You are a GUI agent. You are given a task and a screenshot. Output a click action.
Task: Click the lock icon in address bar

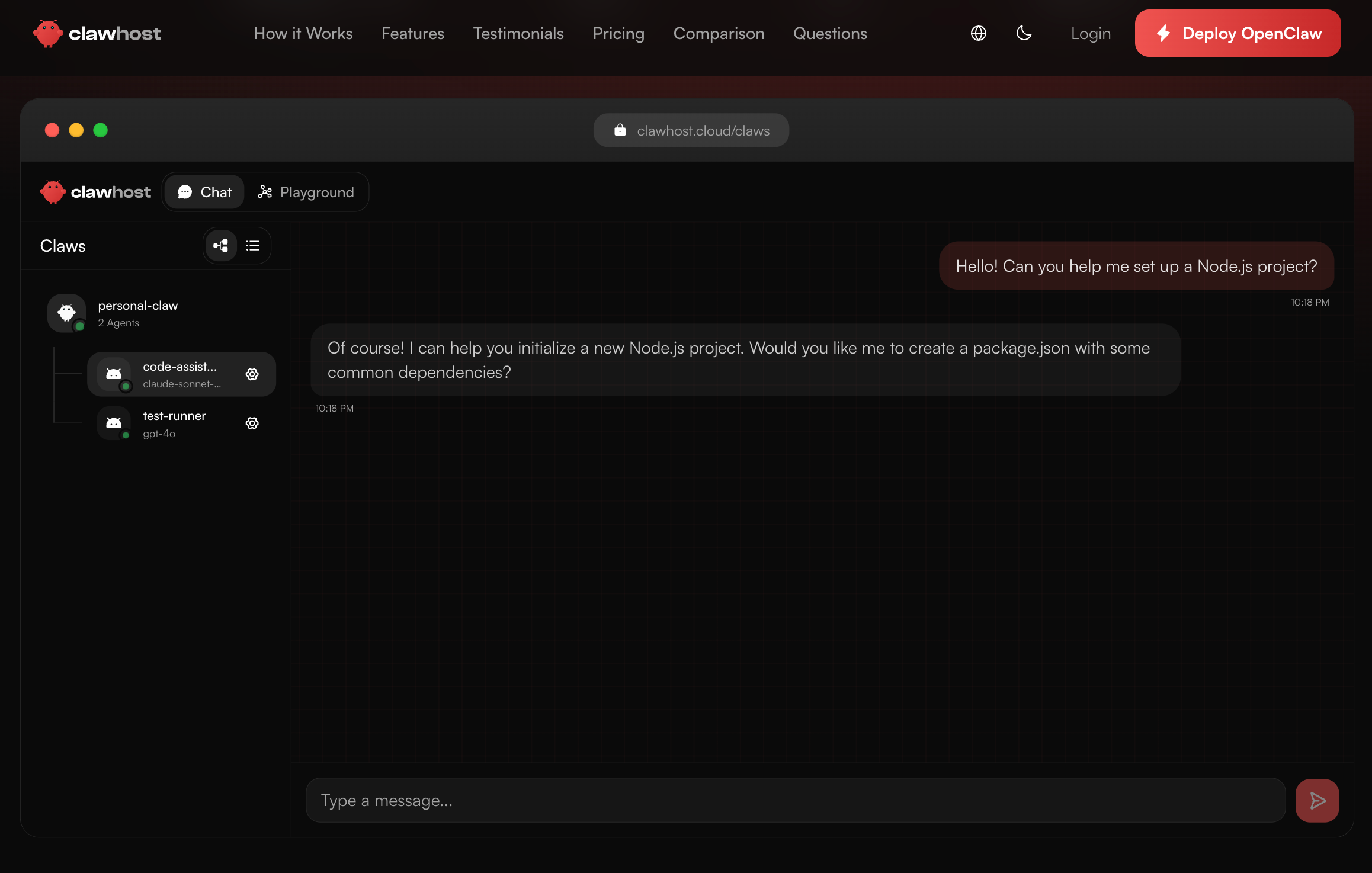pyautogui.click(x=620, y=130)
